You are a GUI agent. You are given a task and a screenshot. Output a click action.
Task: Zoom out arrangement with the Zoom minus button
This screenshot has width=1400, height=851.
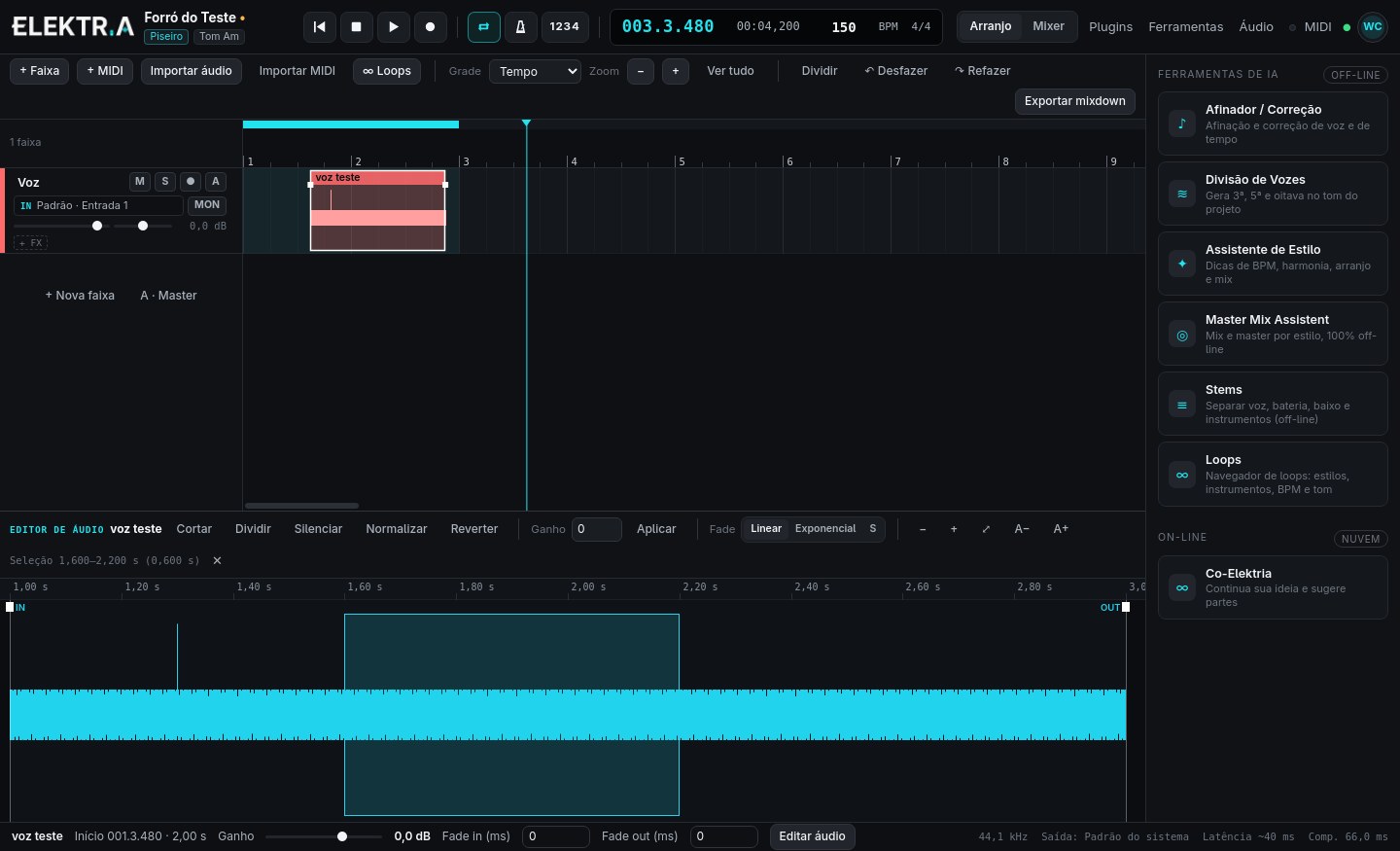pyautogui.click(x=641, y=71)
